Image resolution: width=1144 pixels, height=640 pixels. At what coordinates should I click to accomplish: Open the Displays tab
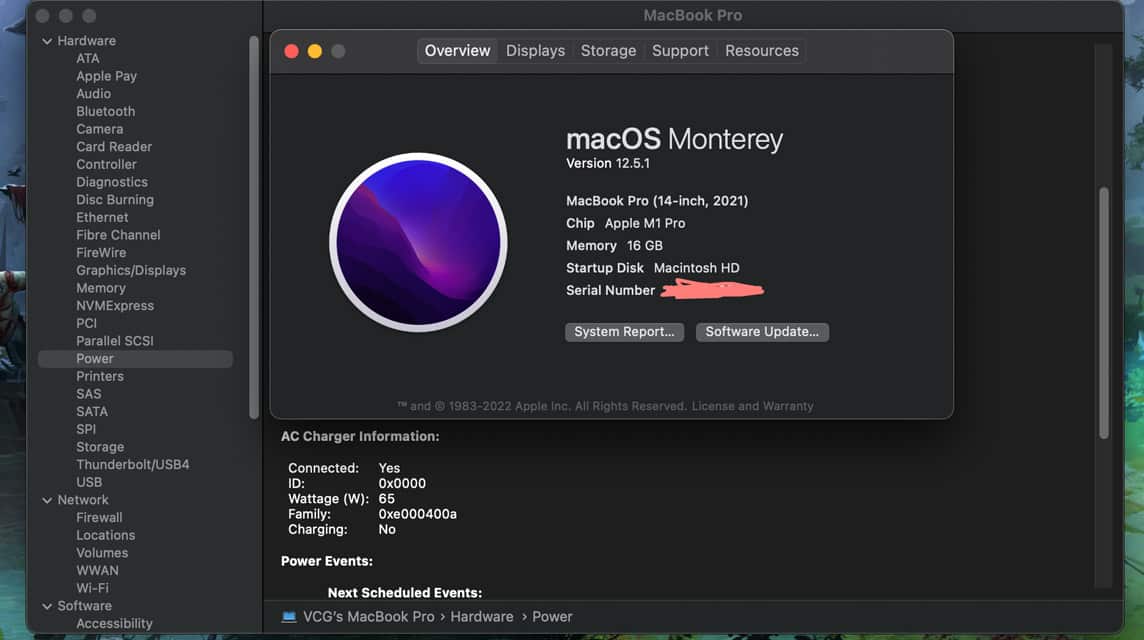pyautogui.click(x=536, y=51)
